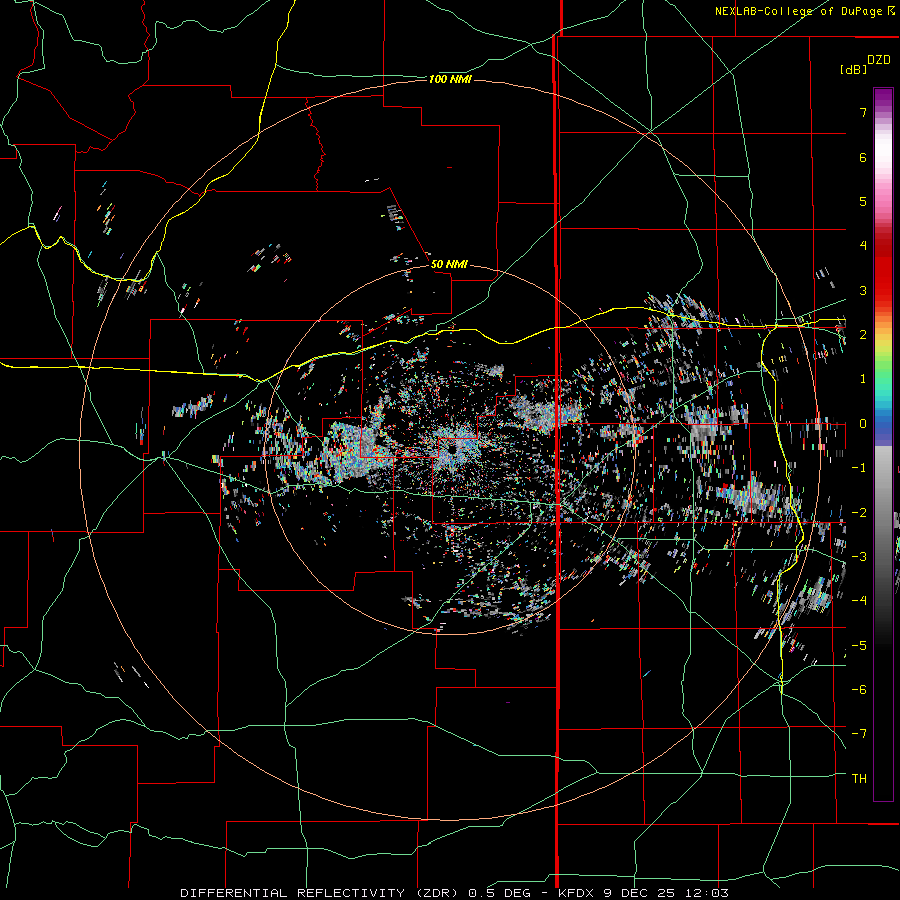Image resolution: width=900 pixels, height=900 pixels.
Task: Click the -4 value on color scale
Action: coord(859,601)
